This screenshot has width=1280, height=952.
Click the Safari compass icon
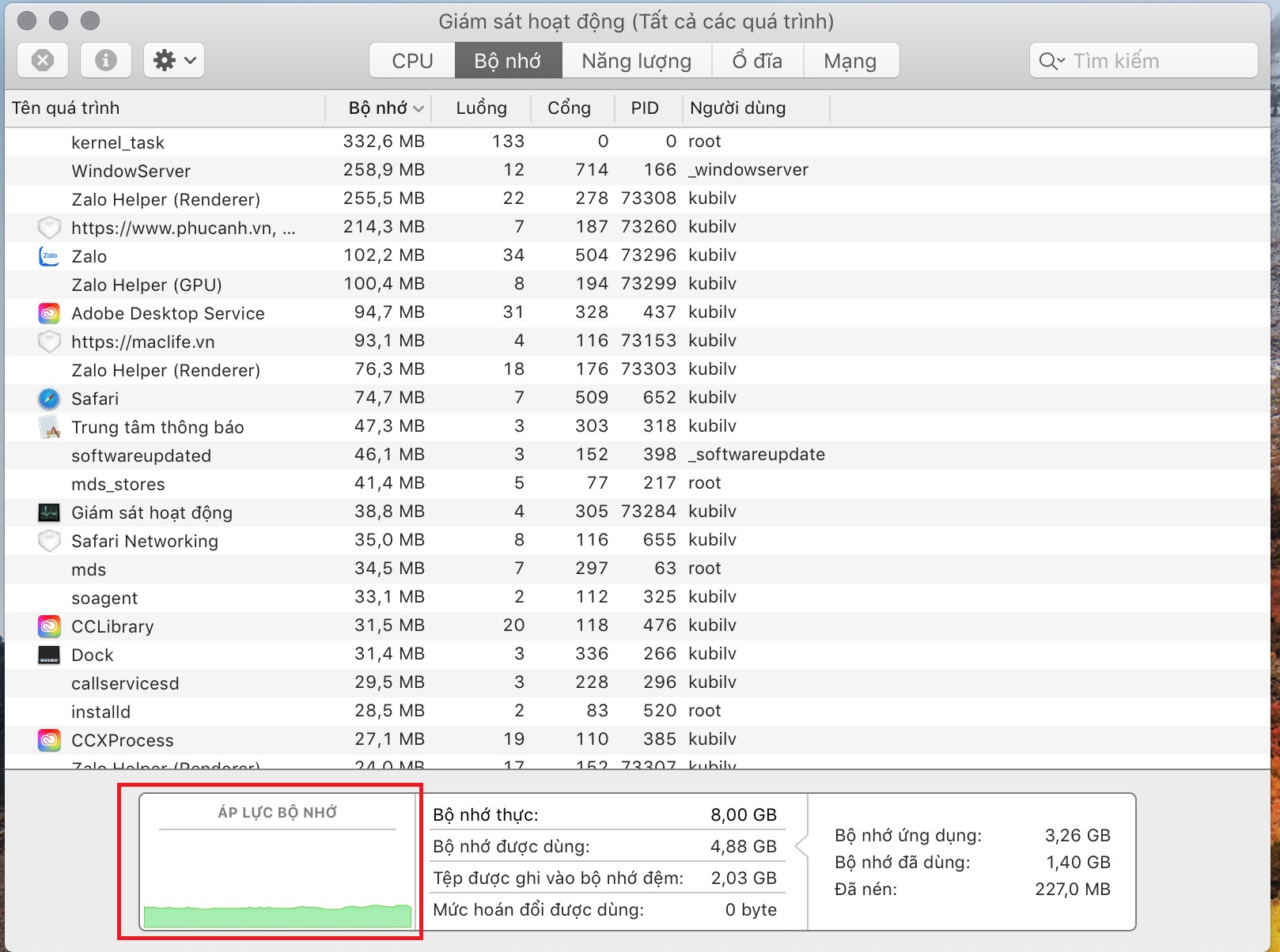point(49,399)
